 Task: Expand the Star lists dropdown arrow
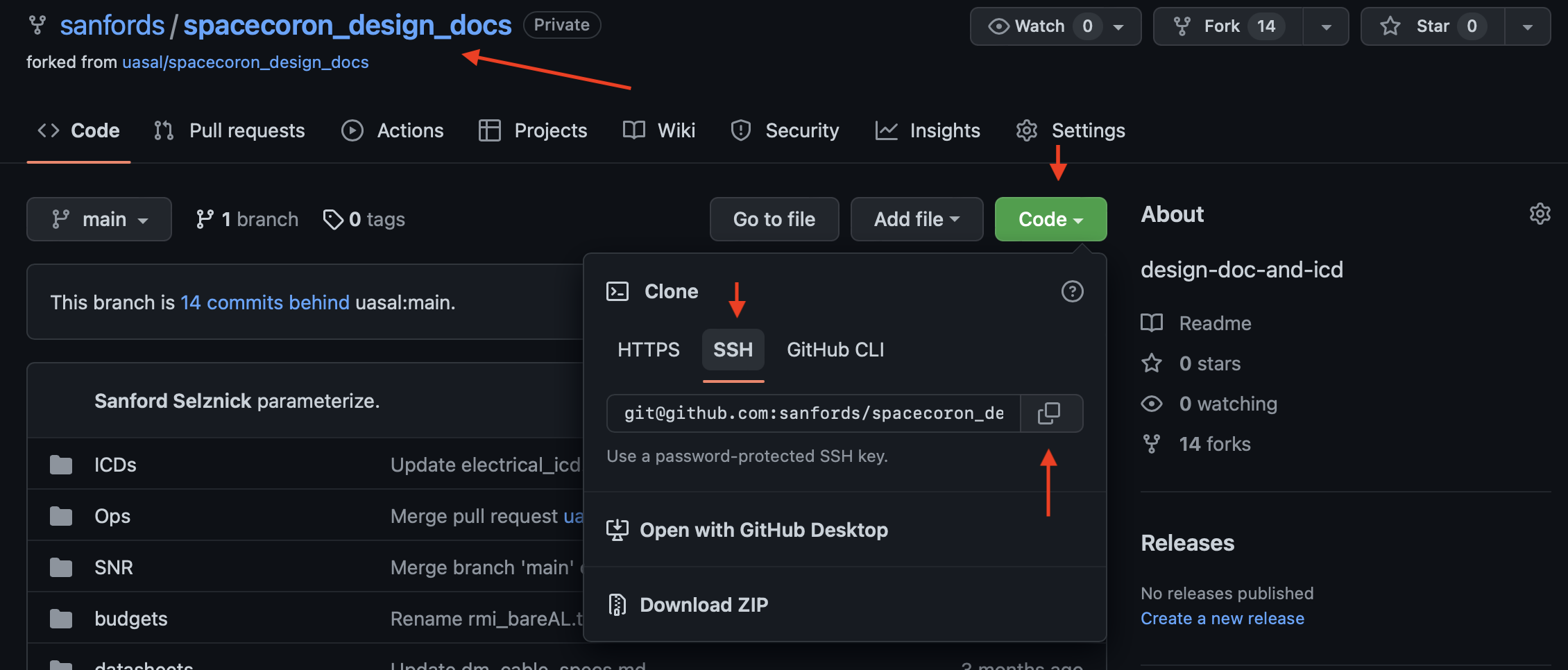pos(1527,26)
